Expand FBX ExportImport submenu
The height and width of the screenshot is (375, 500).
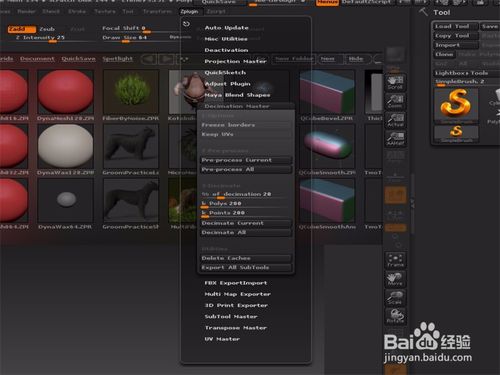(236, 283)
